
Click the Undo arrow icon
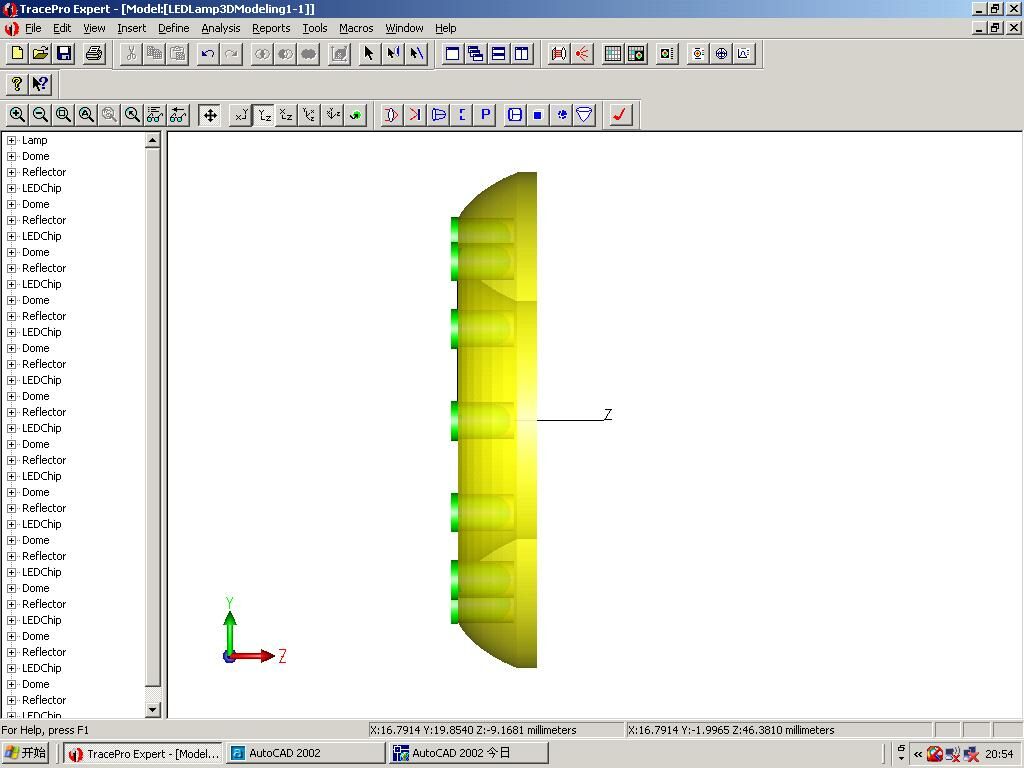point(208,54)
